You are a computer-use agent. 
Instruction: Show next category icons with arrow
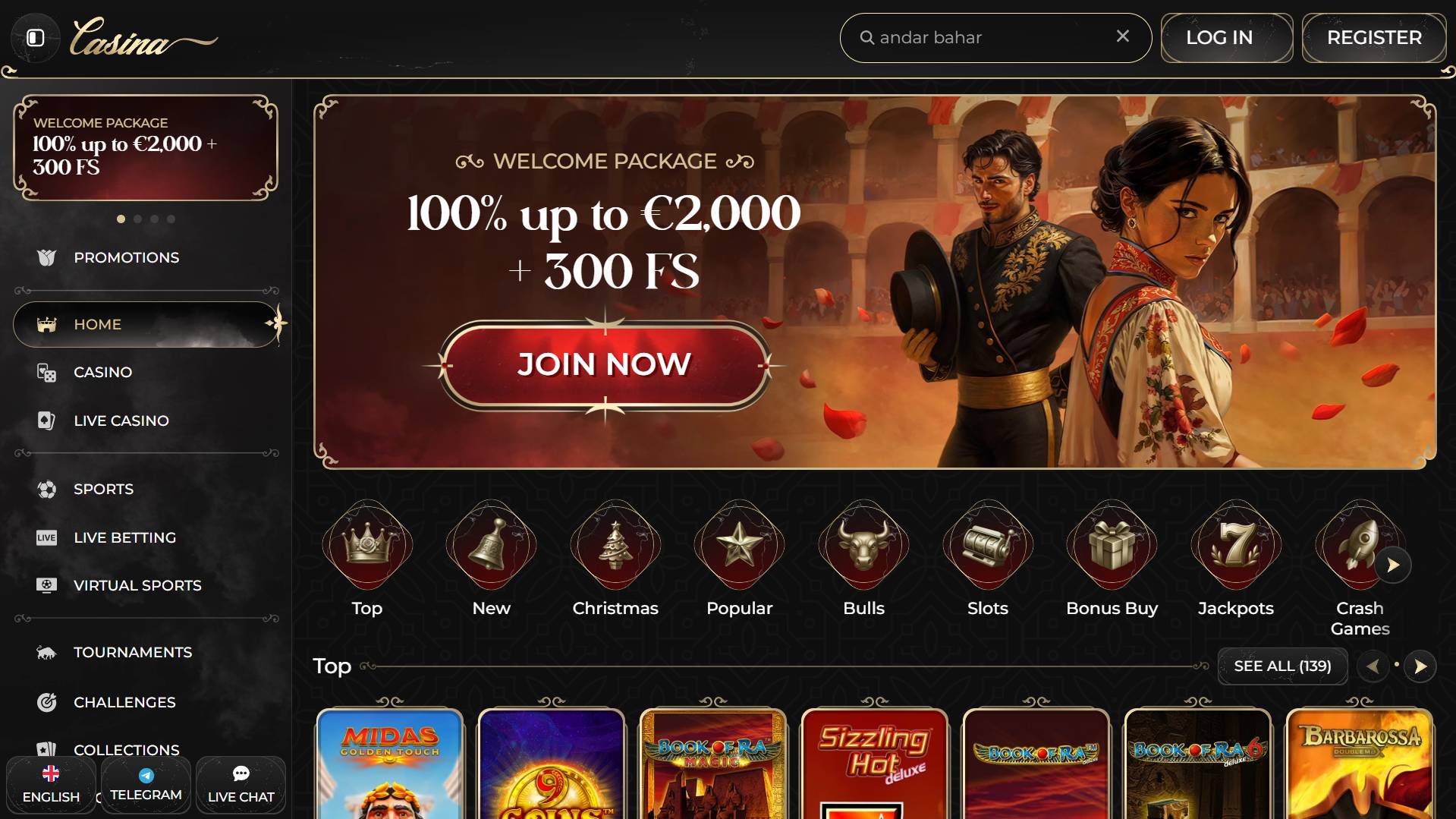pyautogui.click(x=1393, y=565)
